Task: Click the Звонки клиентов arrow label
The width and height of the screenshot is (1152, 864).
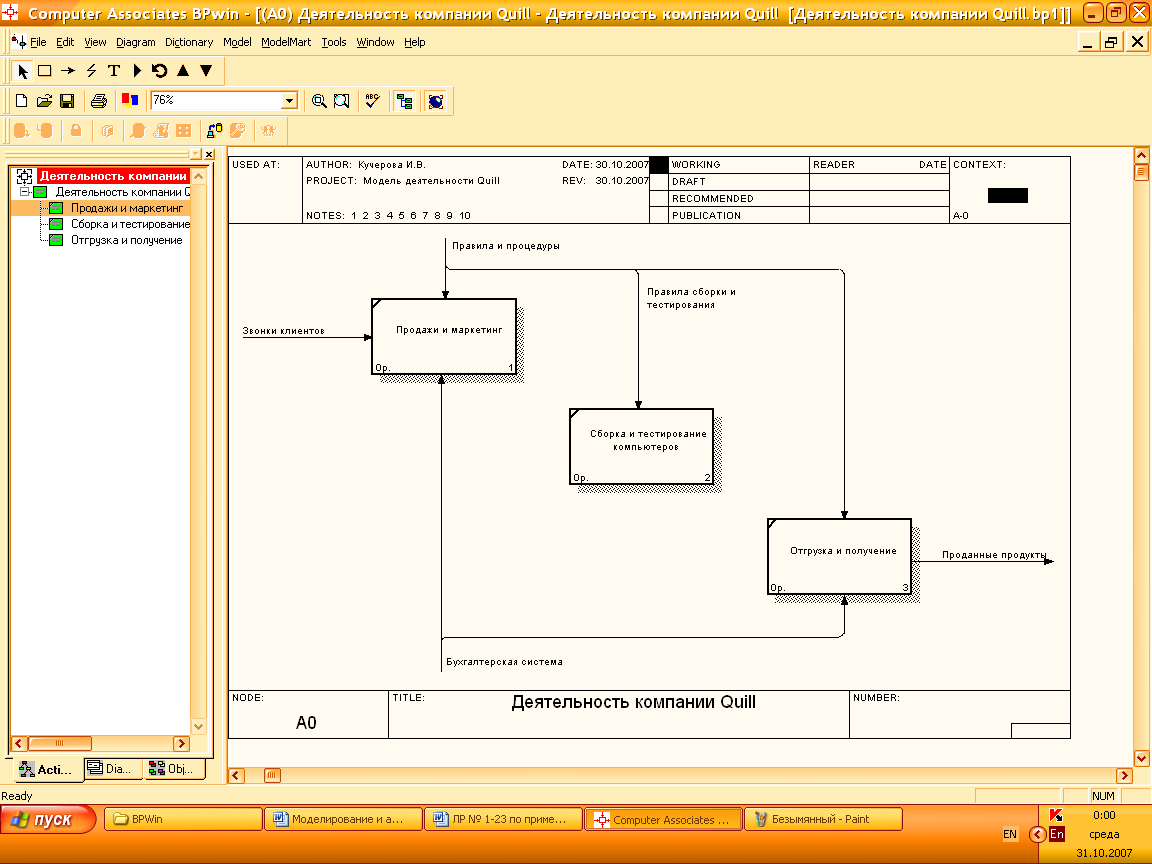Action: coord(284,331)
